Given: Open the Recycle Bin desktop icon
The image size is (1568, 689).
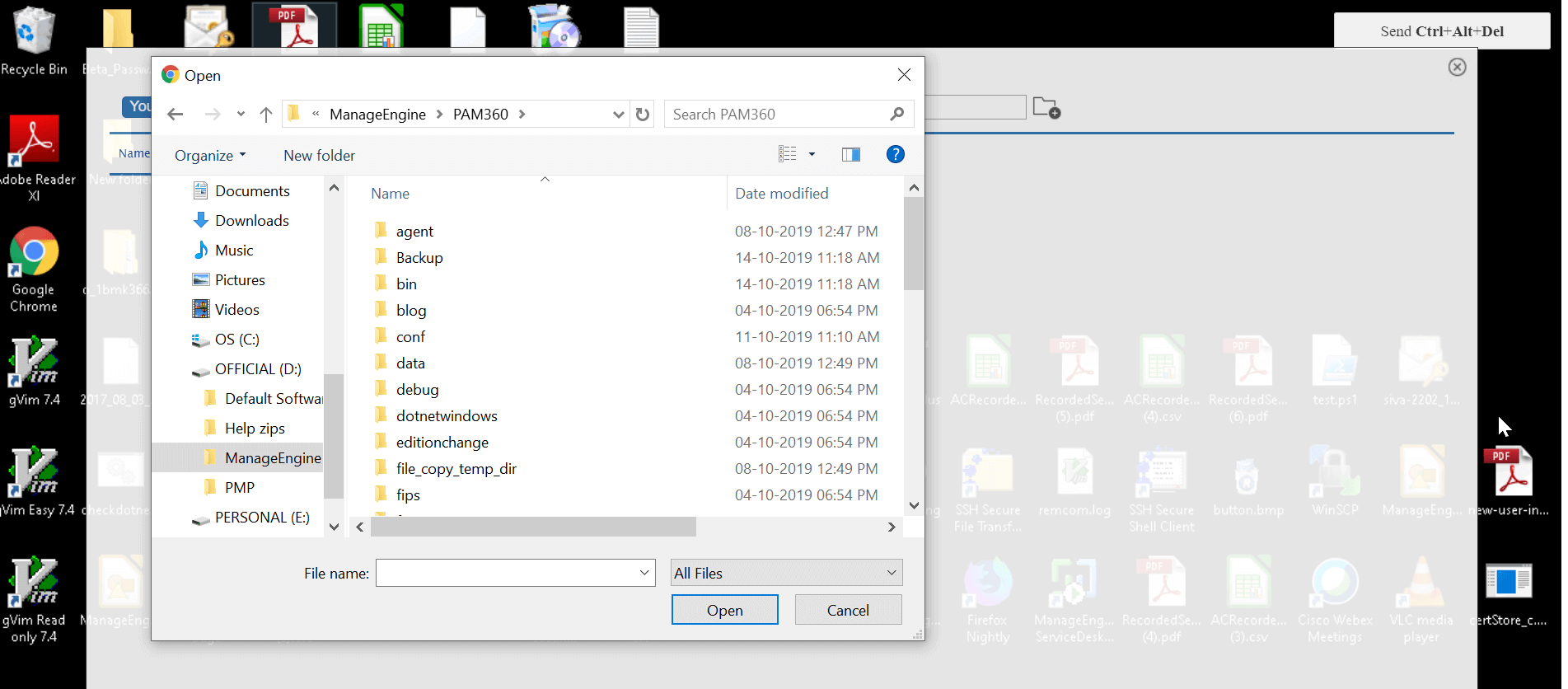Looking at the screenshot, I should pyautogui.click(x=34, y=41).
